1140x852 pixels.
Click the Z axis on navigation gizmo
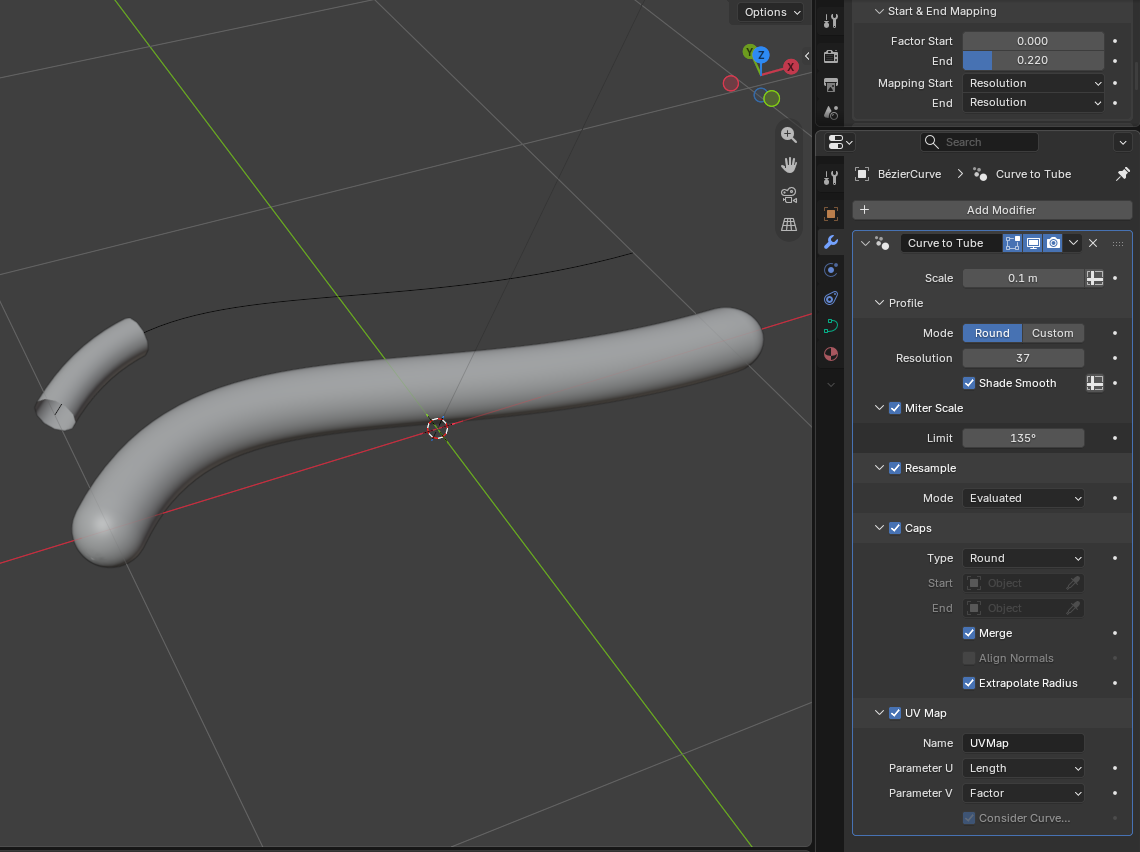point(760,55)
